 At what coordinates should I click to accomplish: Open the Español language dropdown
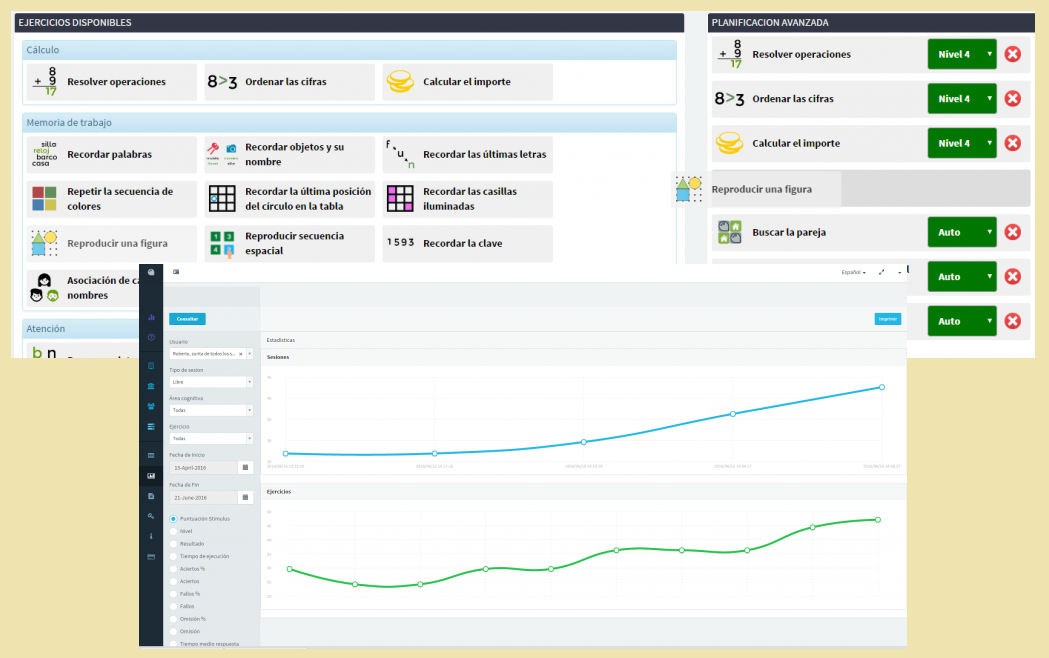click(854, 272)
